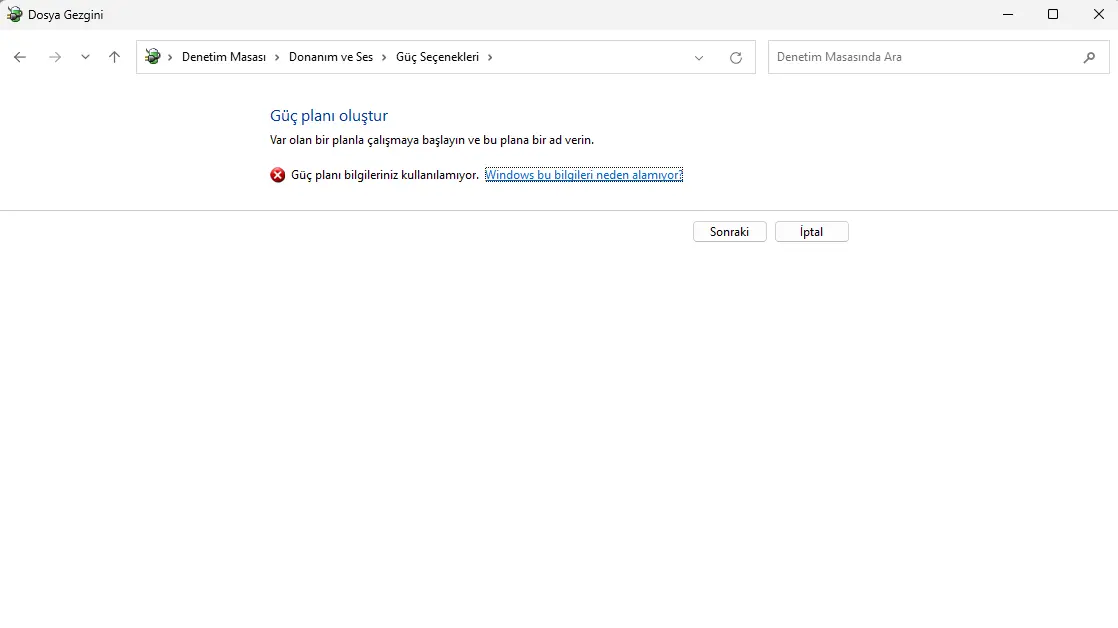Click the Sonraki button
This screenshot has width=1118, height=628.
coord(729,232)
